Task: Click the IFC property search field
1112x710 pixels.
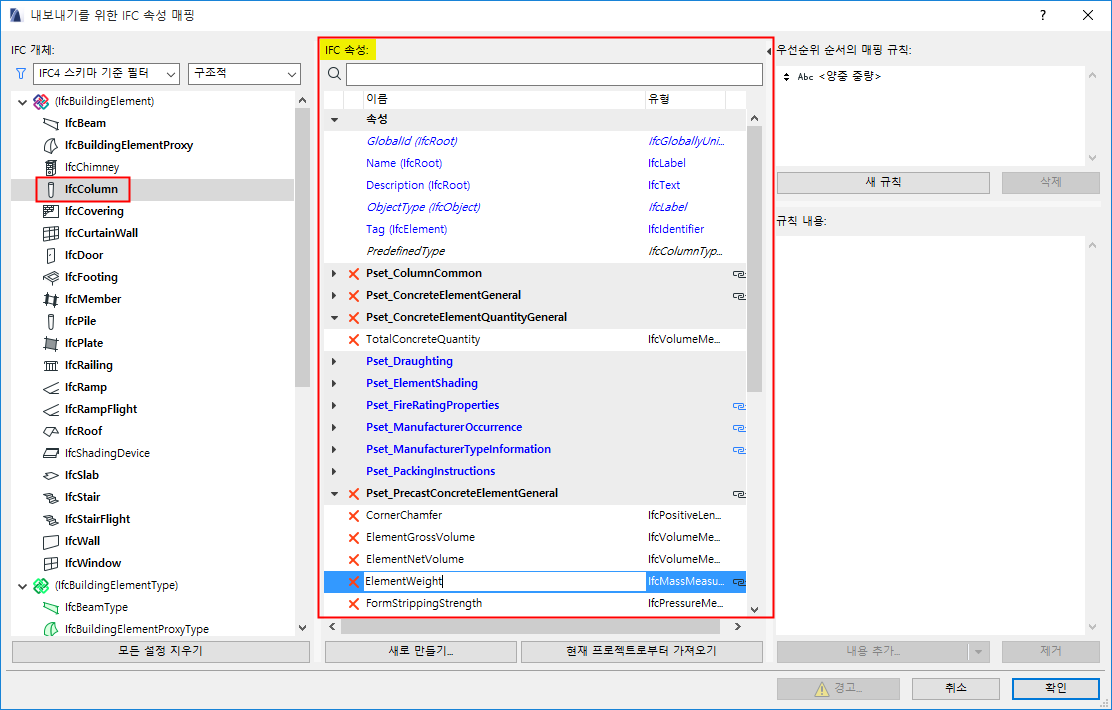Action: [x=554, y=74]
